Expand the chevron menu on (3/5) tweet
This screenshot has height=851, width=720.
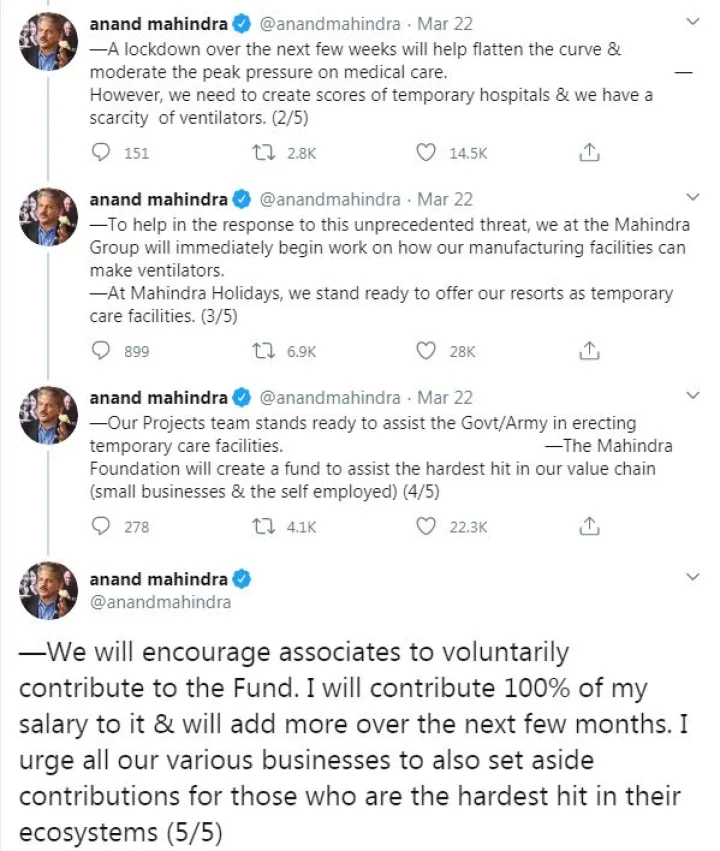tap(695, 197)
